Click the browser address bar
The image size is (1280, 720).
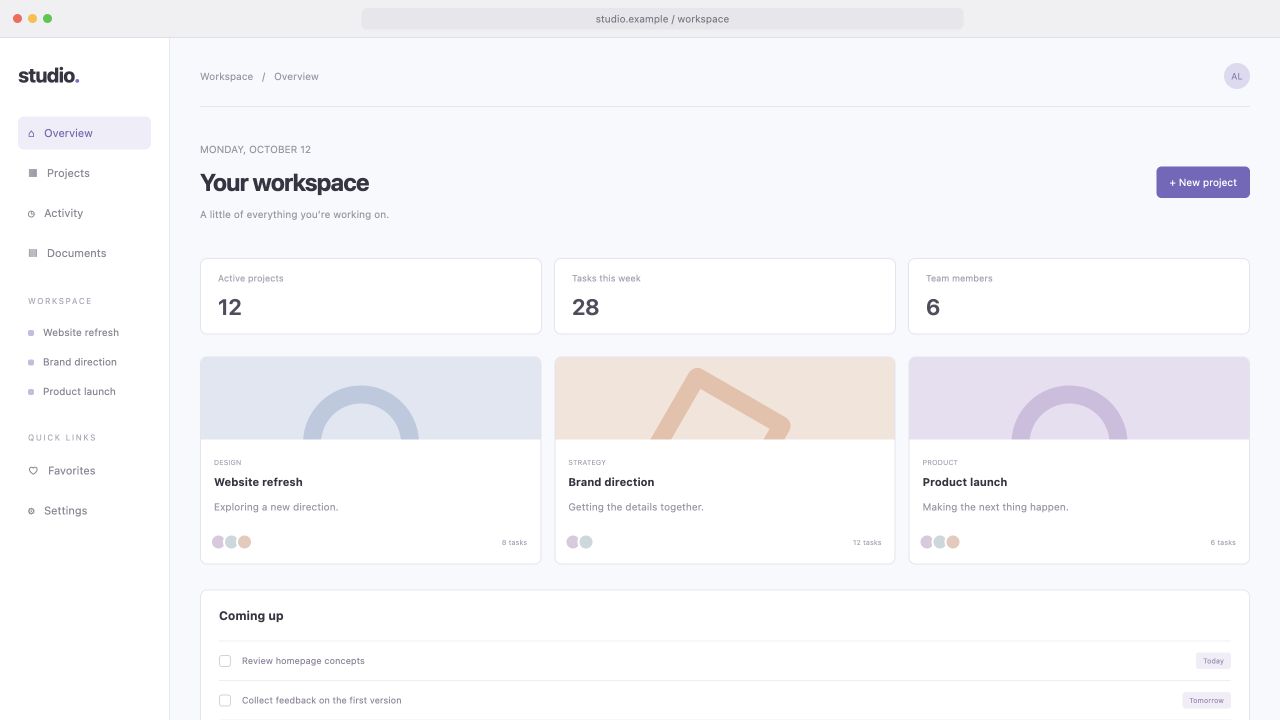click(x=662, y=19)
